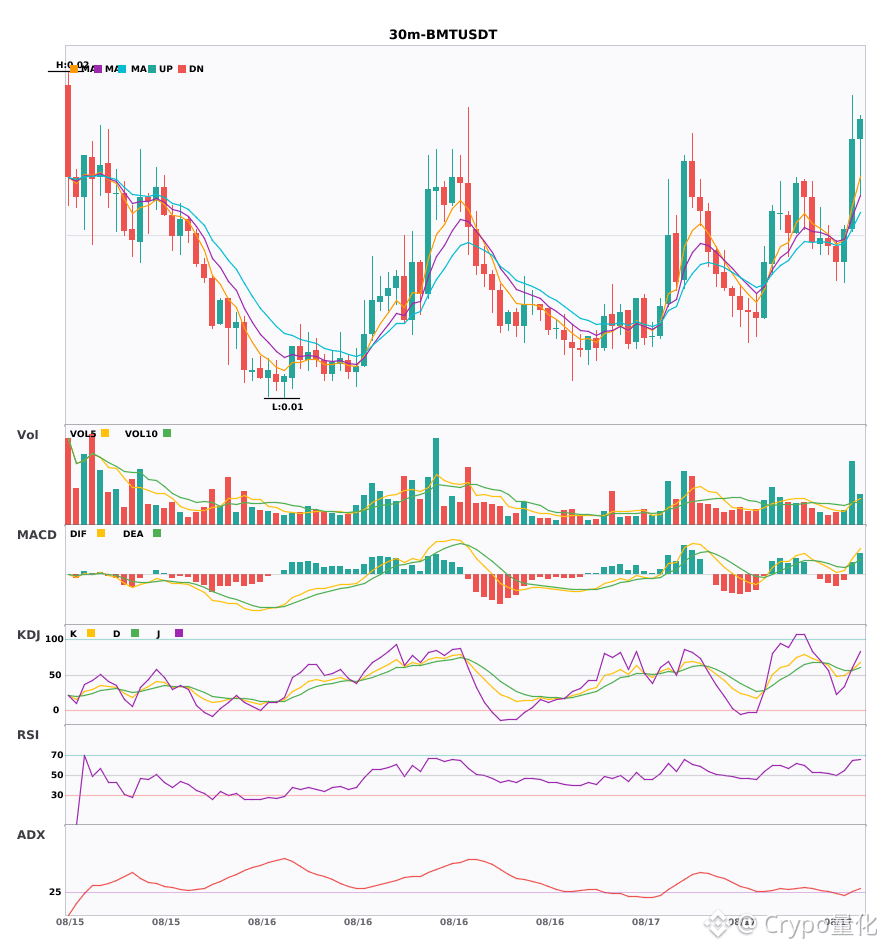Image resolution: width=885 pixels, height=950 pixels.
Task: Click the 25 tick on ADX axis
Action: (x=55, y=892)
